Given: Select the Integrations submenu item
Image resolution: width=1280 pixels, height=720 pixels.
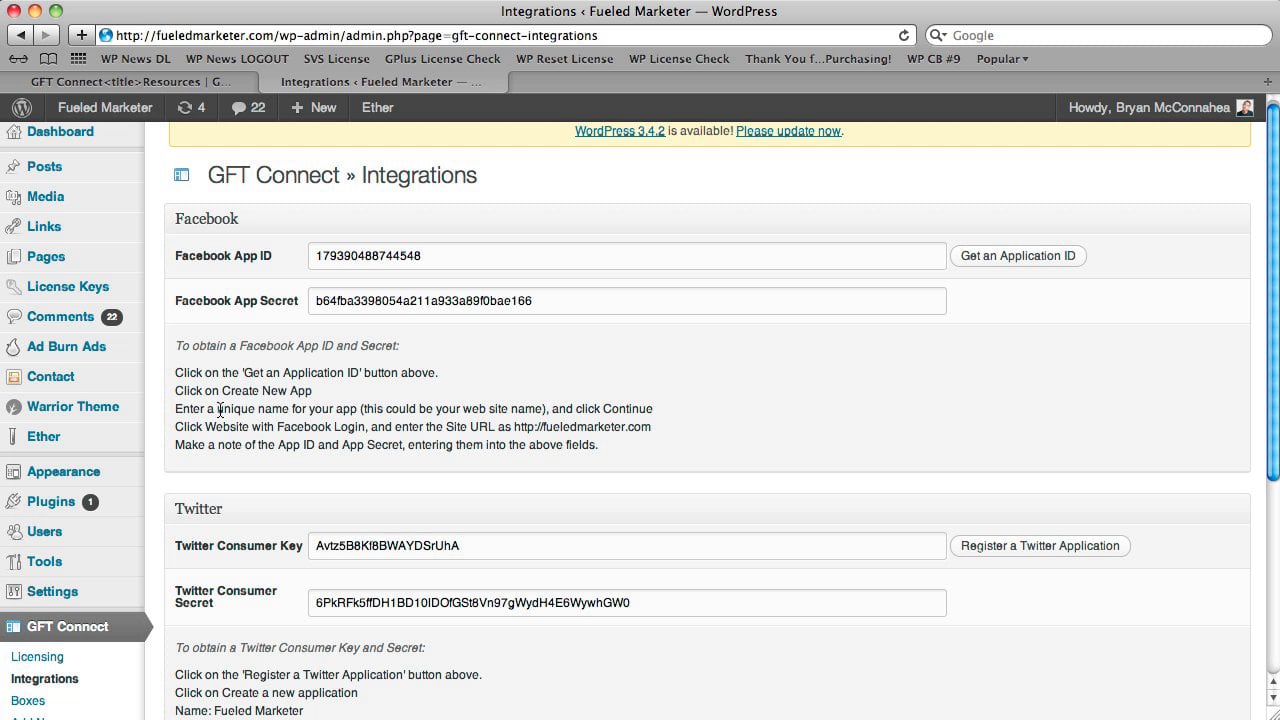Looking at the screenshot, I should coord(45,679).
